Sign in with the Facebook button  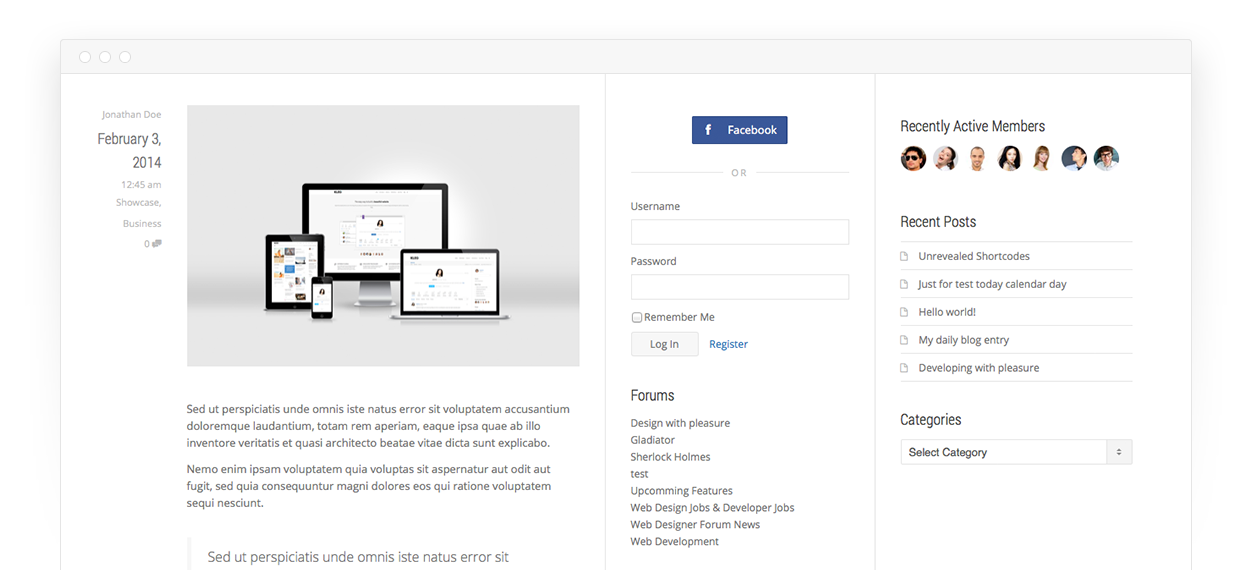pyautogui.click(x=739, y=130)
